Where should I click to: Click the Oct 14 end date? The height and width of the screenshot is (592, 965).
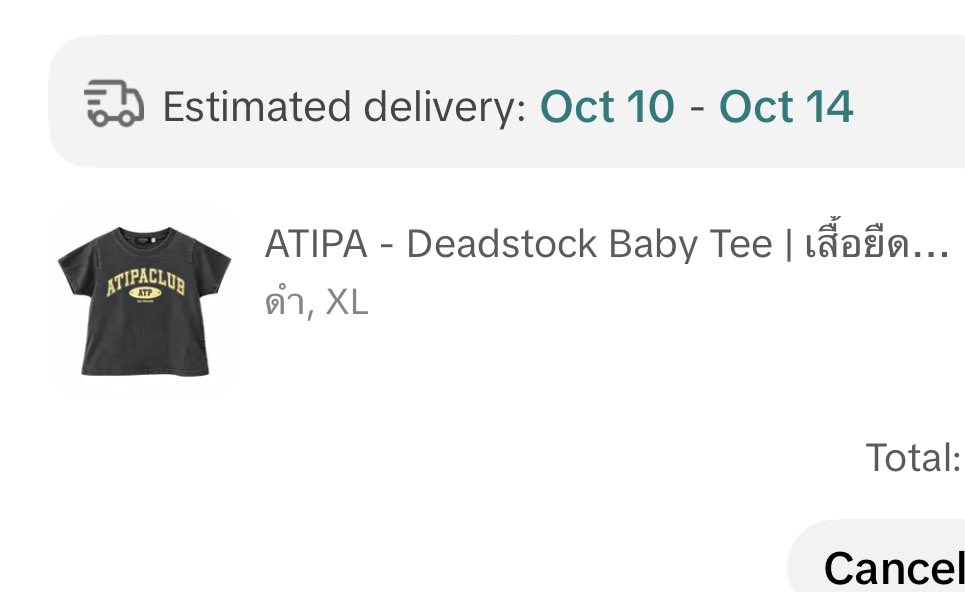[786, 106]
